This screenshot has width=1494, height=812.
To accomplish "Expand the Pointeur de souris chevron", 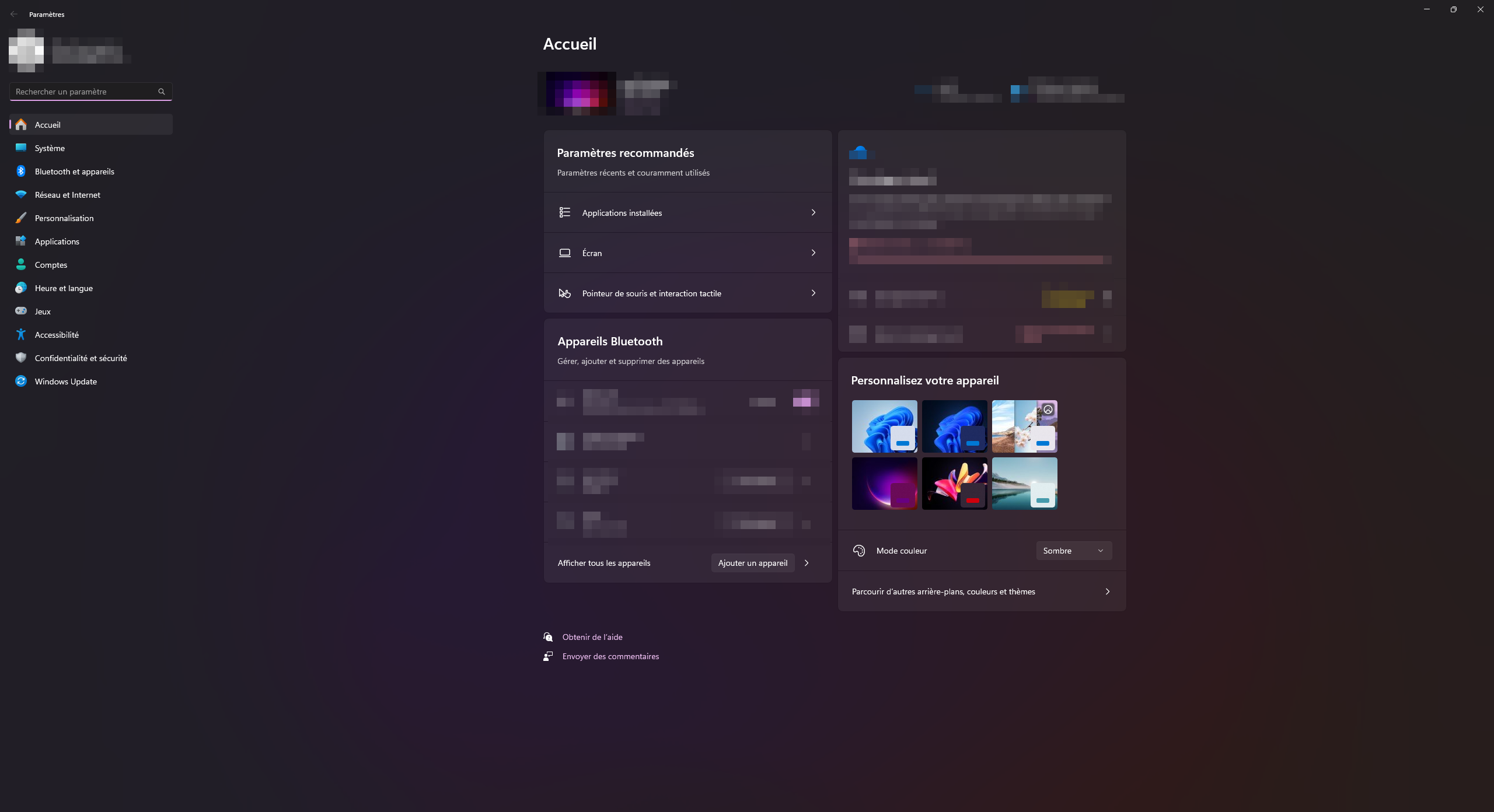I will 813,293.
